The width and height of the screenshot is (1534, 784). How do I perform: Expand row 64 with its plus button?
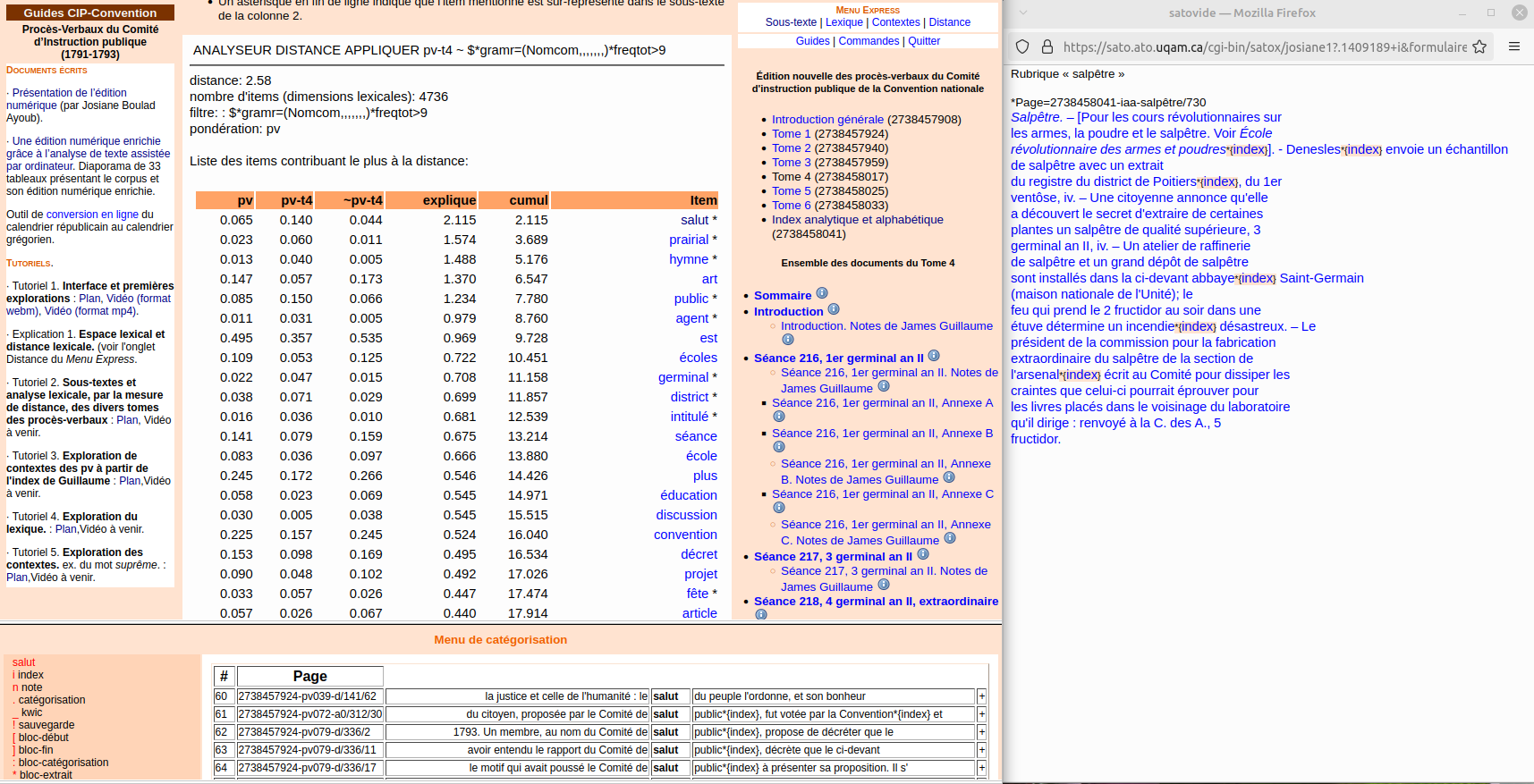[981, 768]
